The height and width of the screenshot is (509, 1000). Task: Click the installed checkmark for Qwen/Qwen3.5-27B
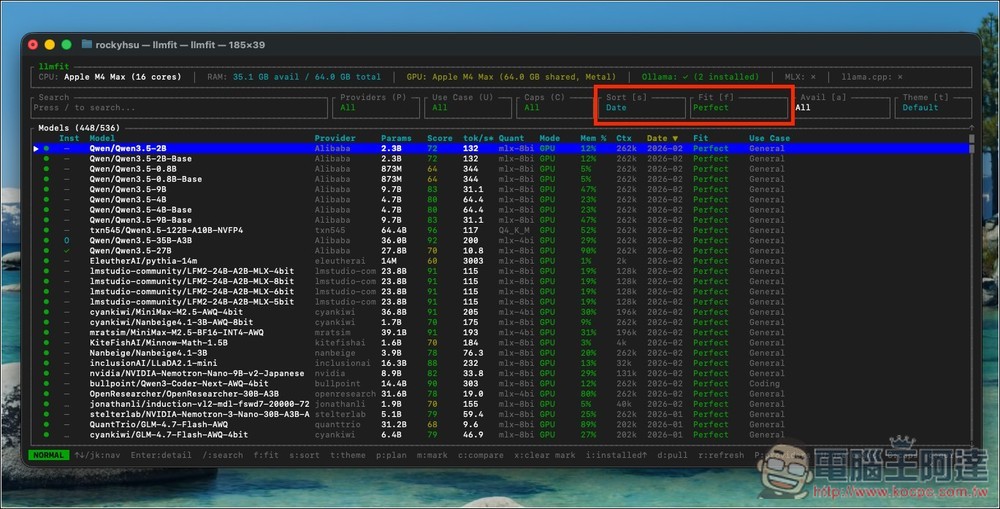pos(67,250)
